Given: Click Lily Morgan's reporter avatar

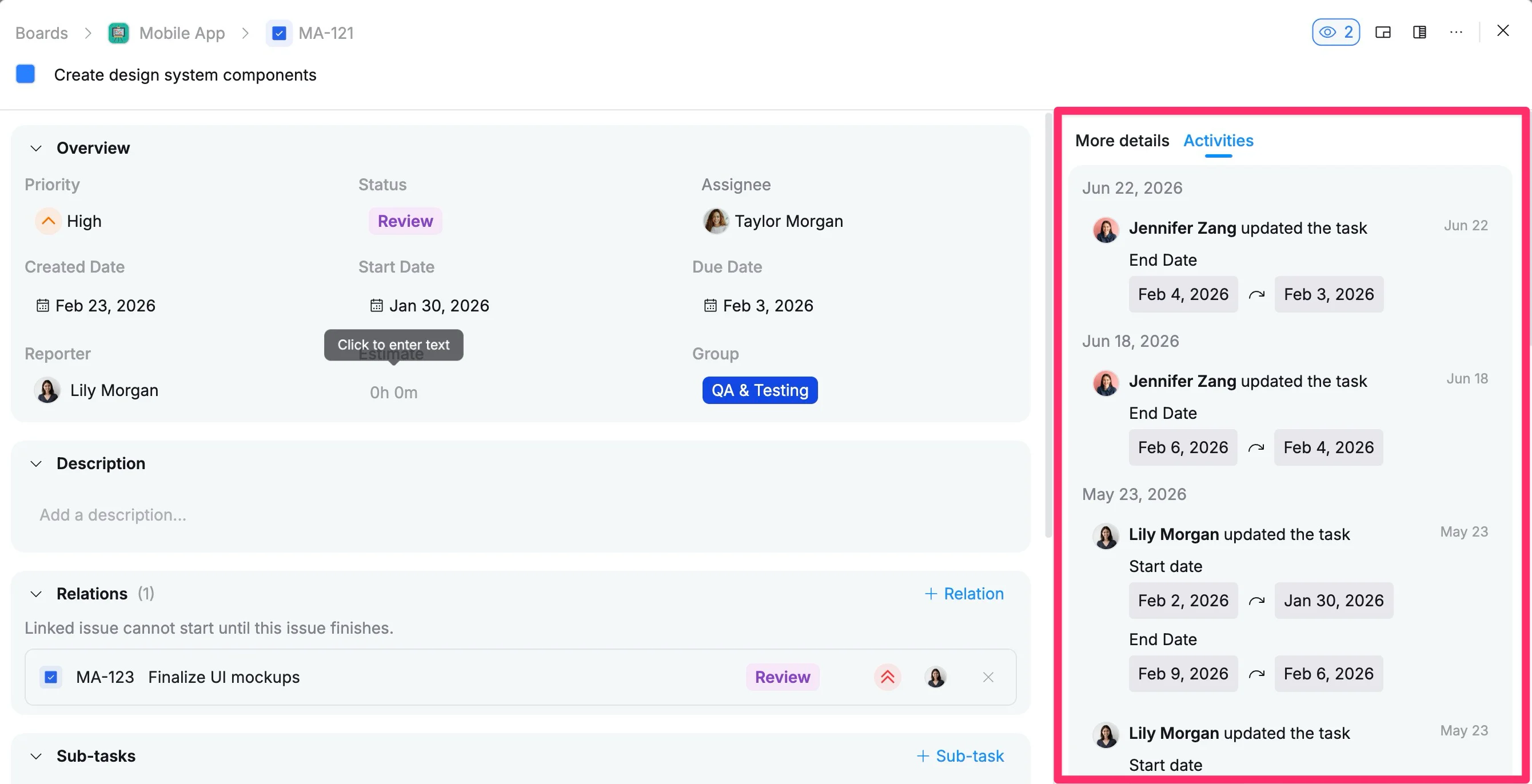Looking at the screenshot, I should 47,390.
